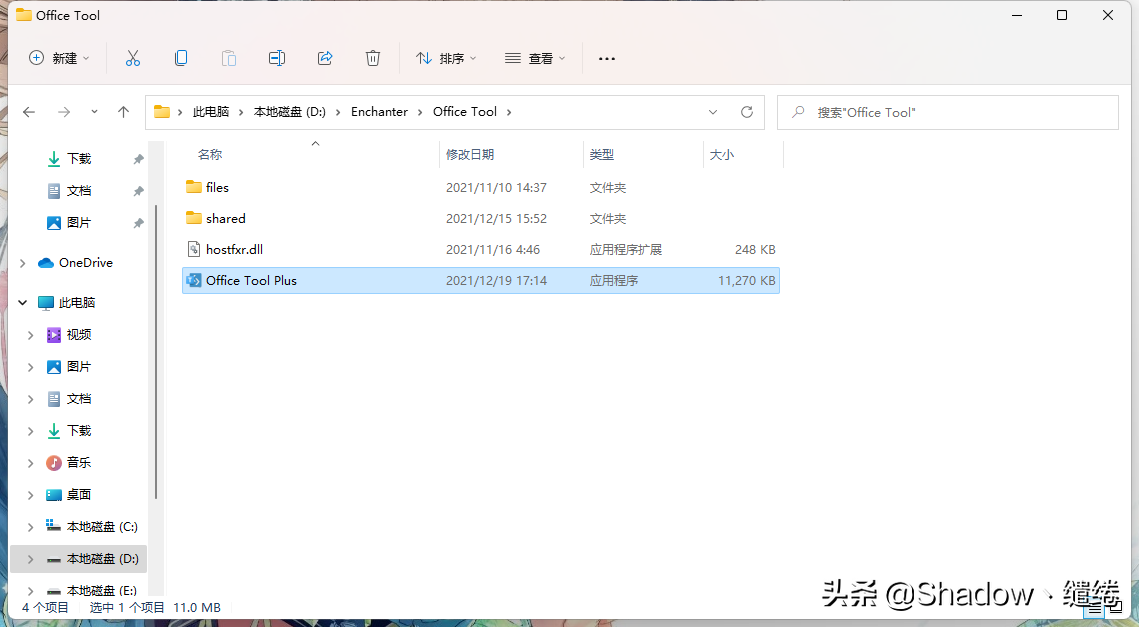Refresh the current folder view
Image resolution: width=1139 pixels, height=627 pixels.
click(x=747, y=112)
